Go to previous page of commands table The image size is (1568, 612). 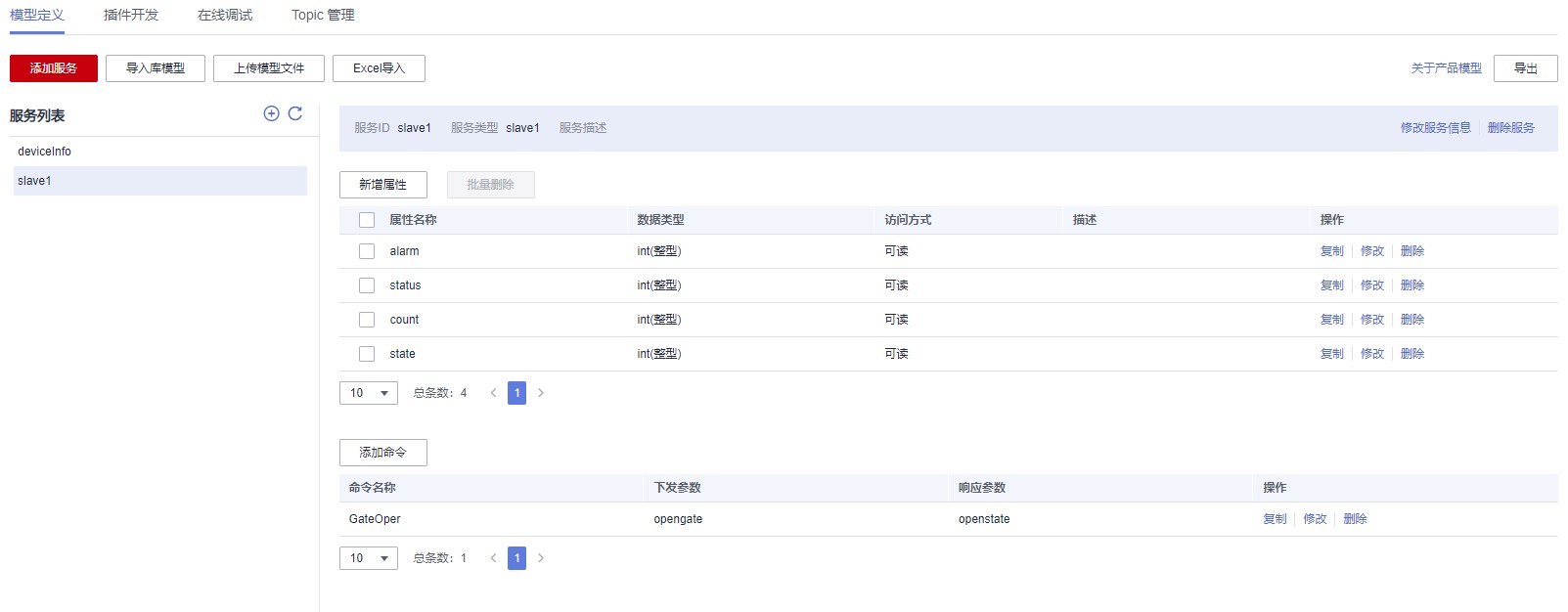coord(493,558)
